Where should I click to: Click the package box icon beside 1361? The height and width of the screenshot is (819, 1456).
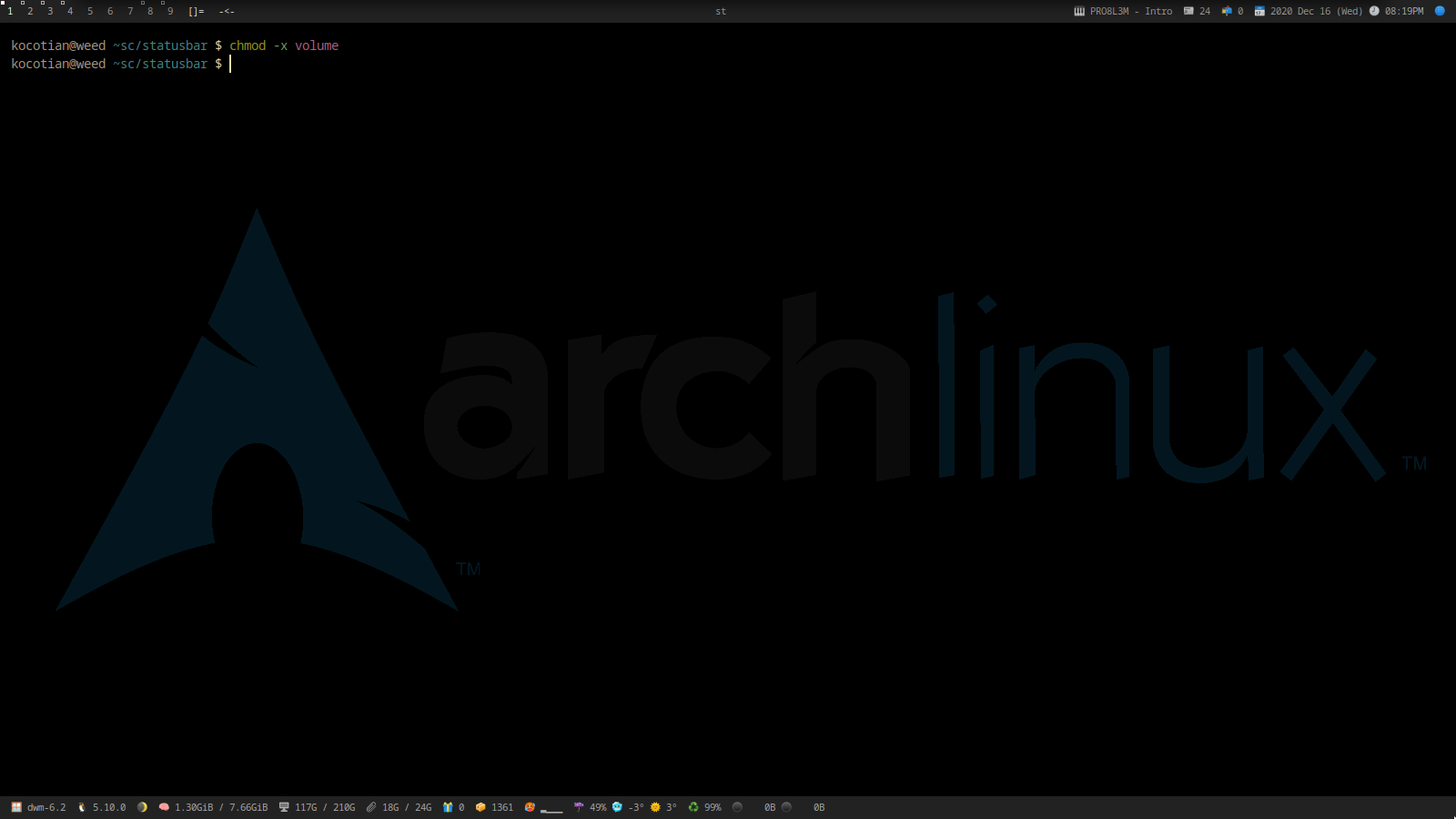[x=480, y=807]
